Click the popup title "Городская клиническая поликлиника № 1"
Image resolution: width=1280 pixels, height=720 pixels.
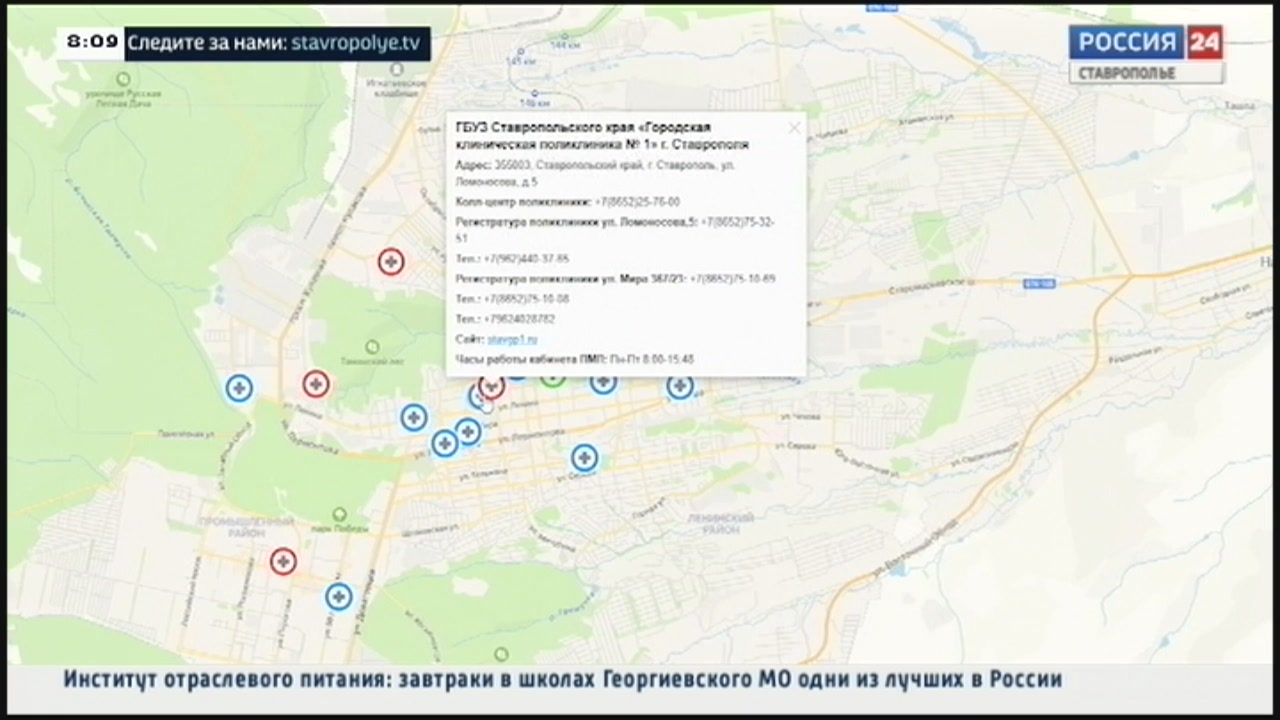602,136
